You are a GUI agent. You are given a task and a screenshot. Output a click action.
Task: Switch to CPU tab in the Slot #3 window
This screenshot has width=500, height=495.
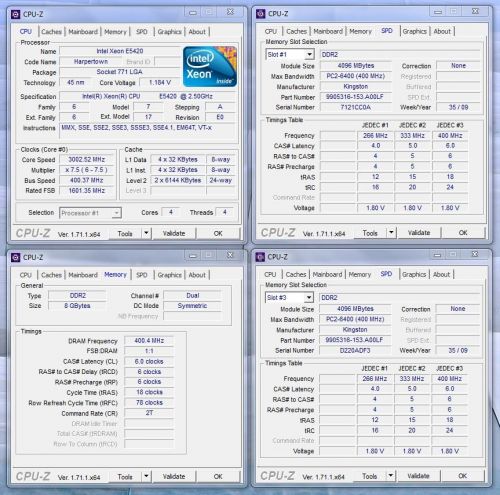[x=270, y=274]
